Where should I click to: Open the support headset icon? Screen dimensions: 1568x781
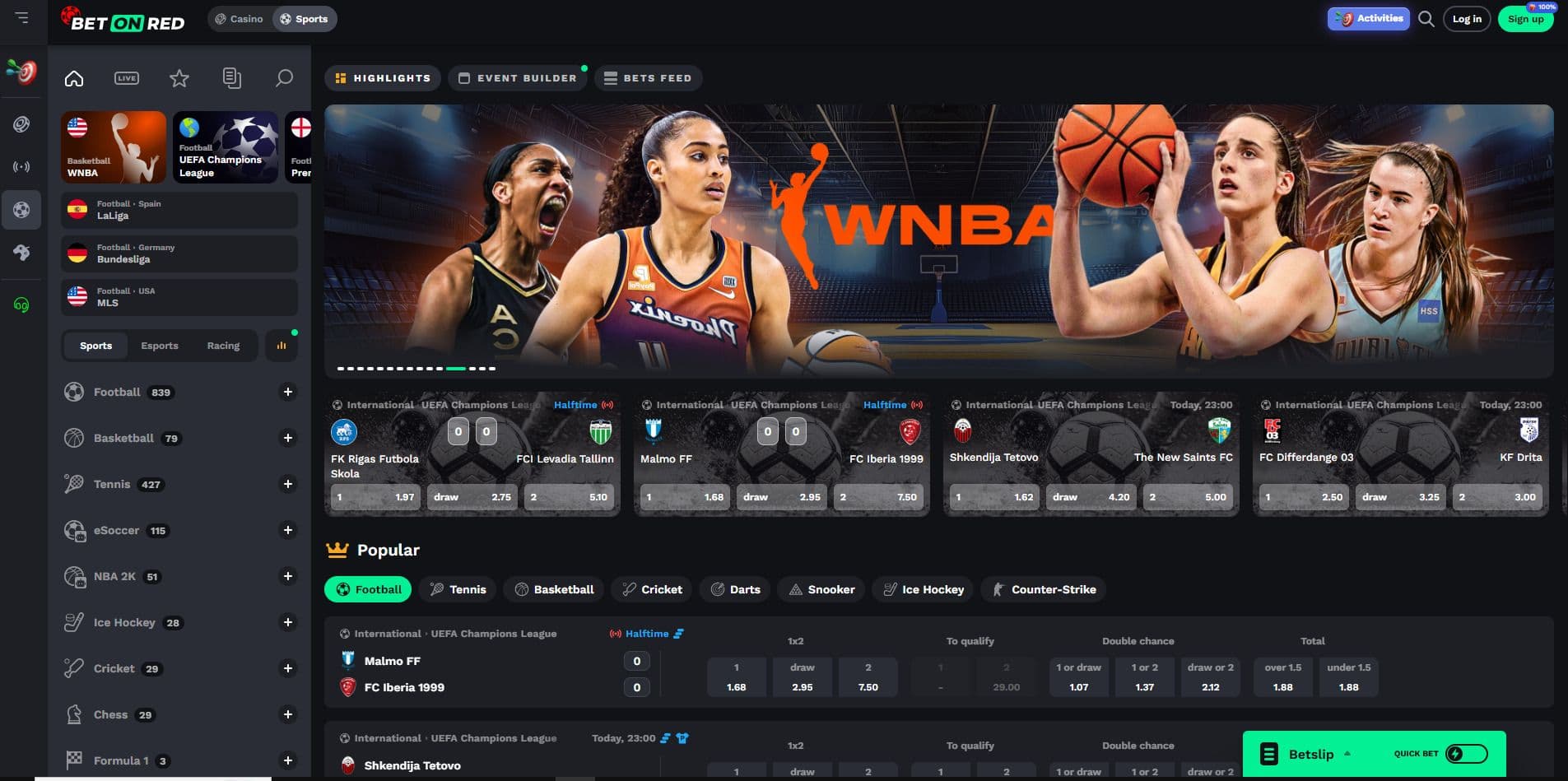22,305
